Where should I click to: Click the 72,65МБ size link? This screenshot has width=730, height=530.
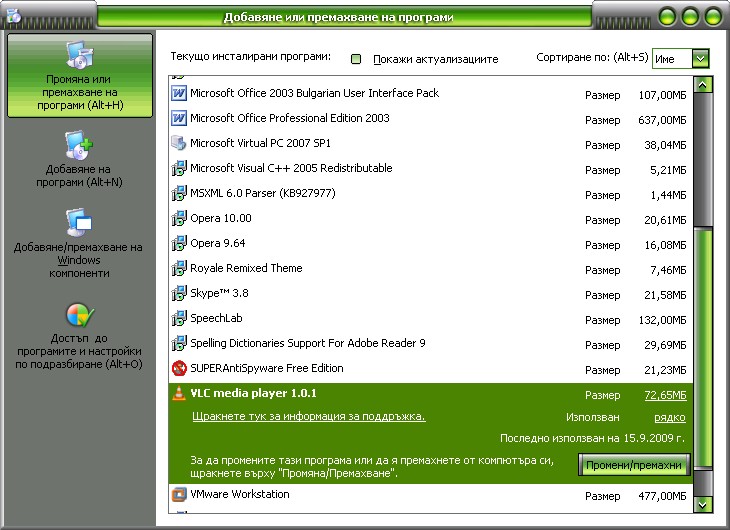(x=665, y=395)
